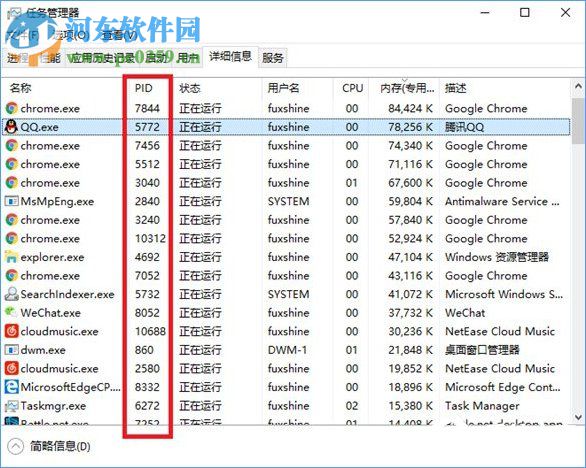Click the Antimalware Service description cell

point(502,201)
